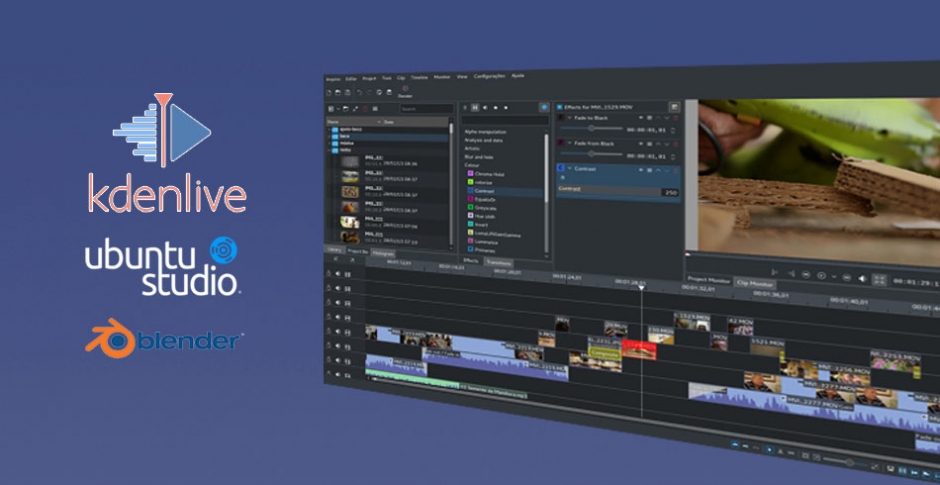Lock the topmost timeline track
Image resolution: width=940 pixels, height=485 pixels.
click(x=329, y=273)
